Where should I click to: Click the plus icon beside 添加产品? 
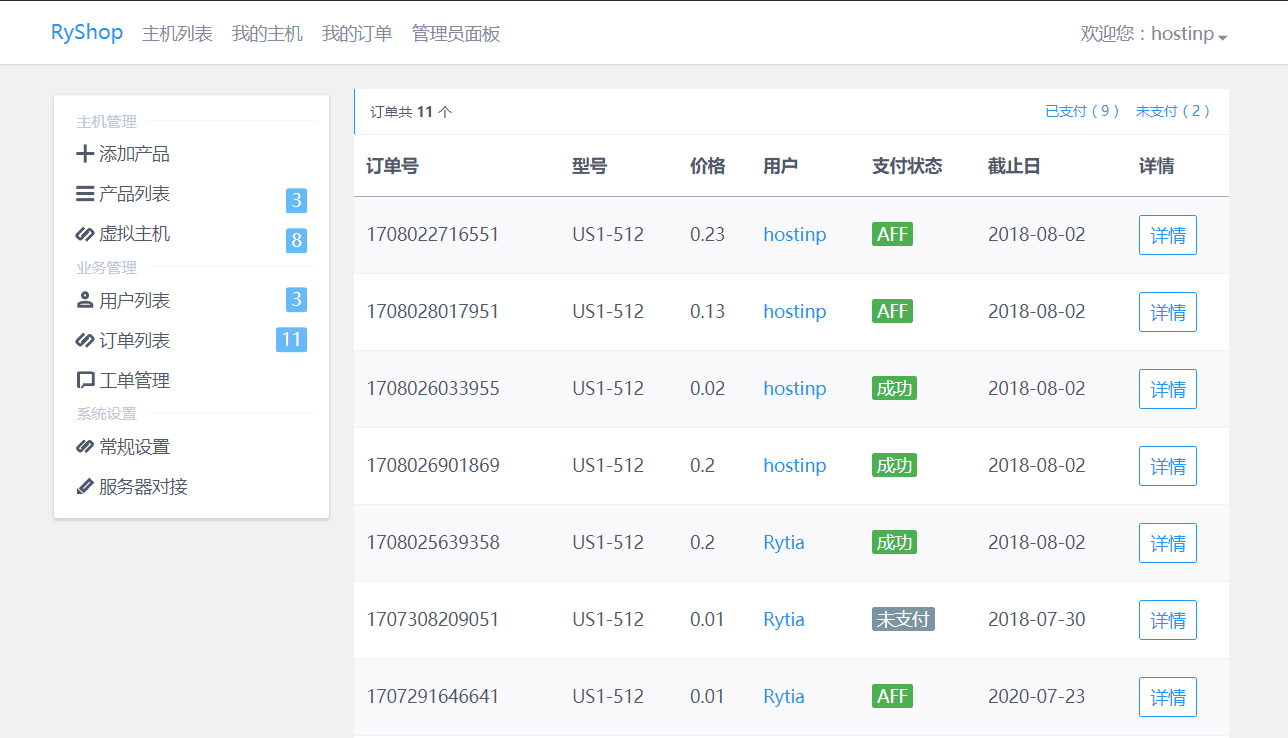(x=85, y=154)
